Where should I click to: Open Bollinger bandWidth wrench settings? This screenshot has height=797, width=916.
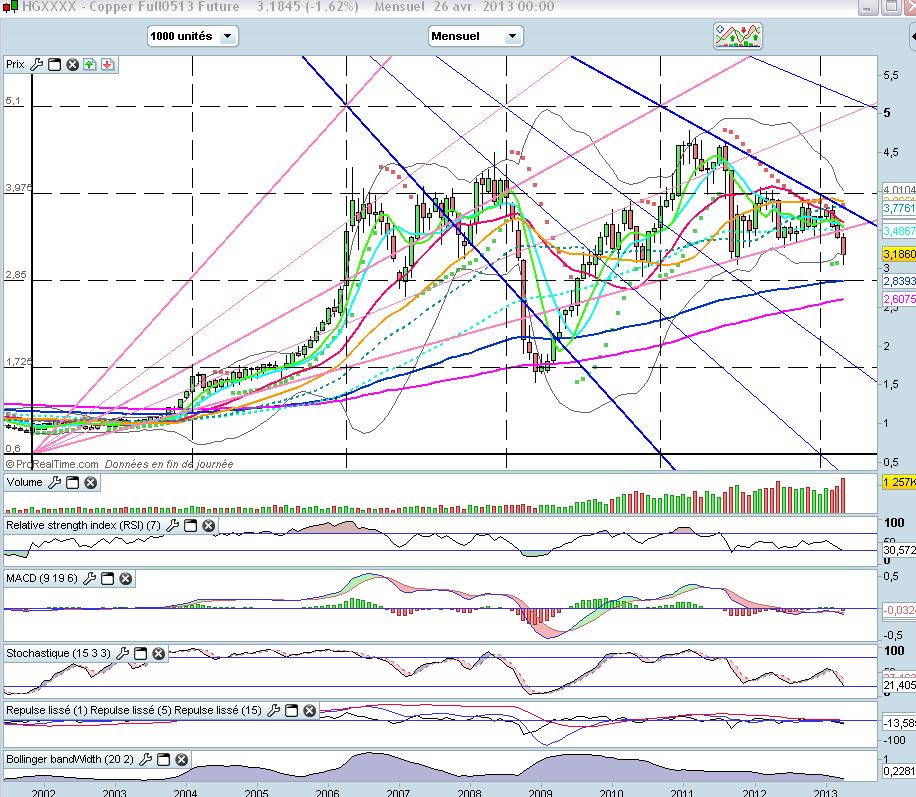pos(145,760)
